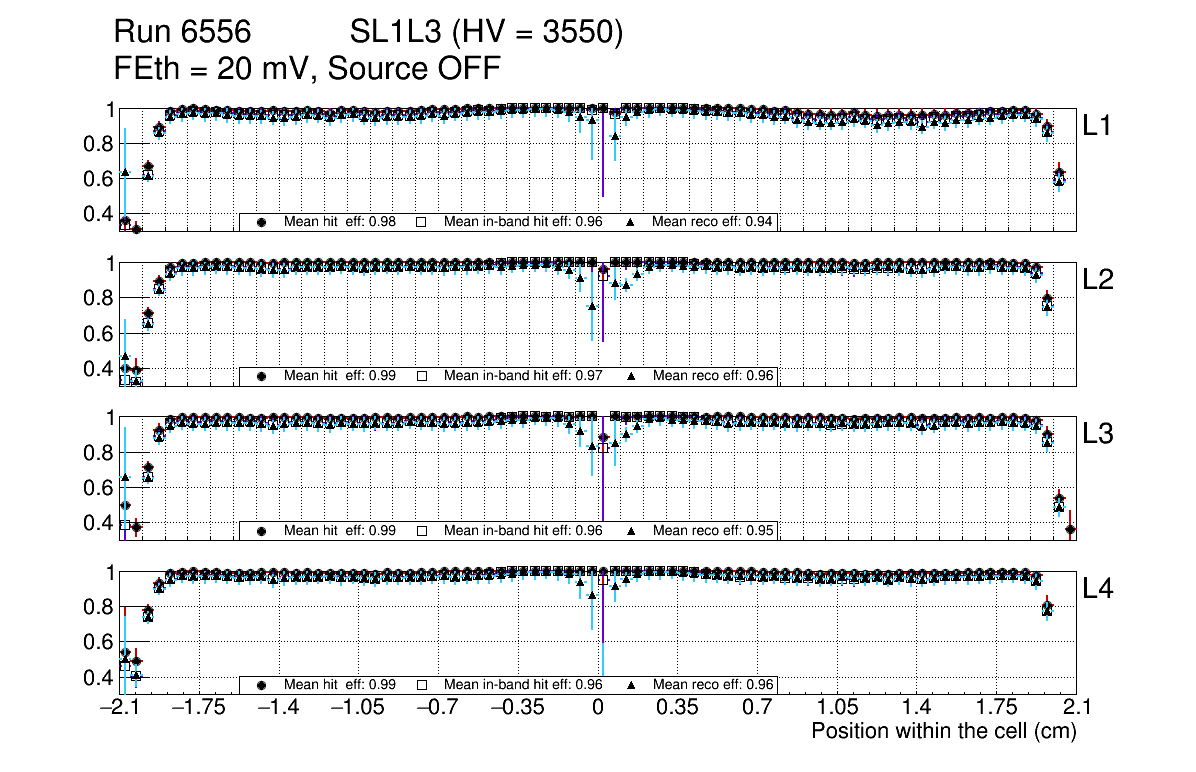Click the 'SL1L3 (HV = 3550)' heading
1196x772 pixels.
tap(486, 33)
